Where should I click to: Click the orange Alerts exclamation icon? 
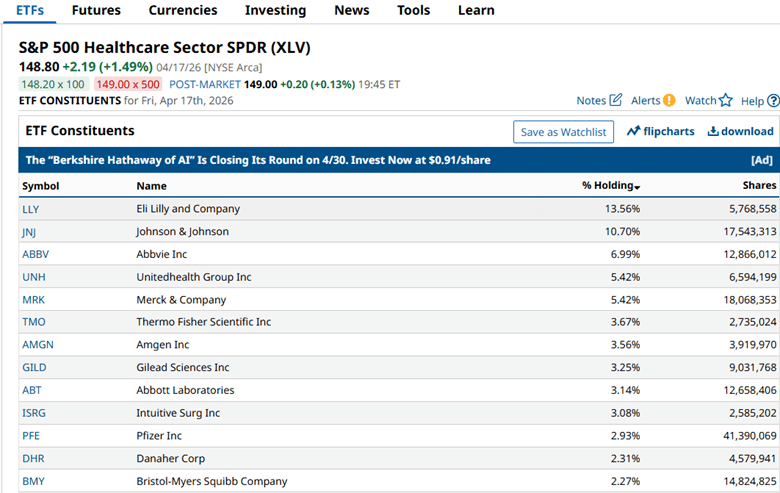[669, 100]
